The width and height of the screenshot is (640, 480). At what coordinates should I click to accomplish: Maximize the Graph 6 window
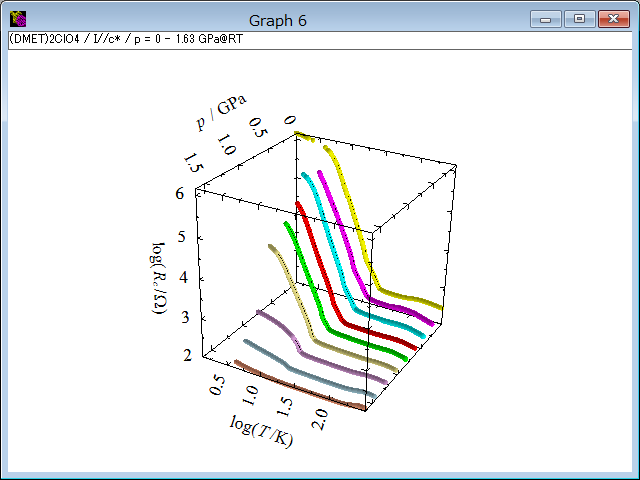point(579,19)
